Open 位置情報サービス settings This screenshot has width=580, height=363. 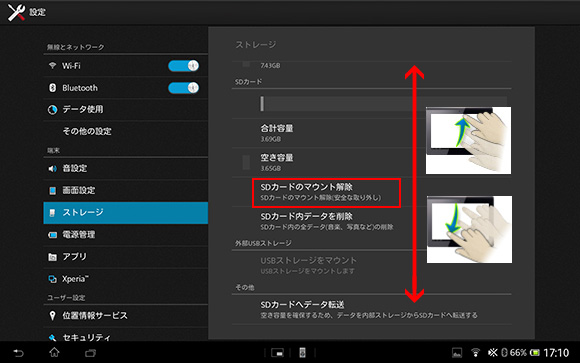click(125, 316)
